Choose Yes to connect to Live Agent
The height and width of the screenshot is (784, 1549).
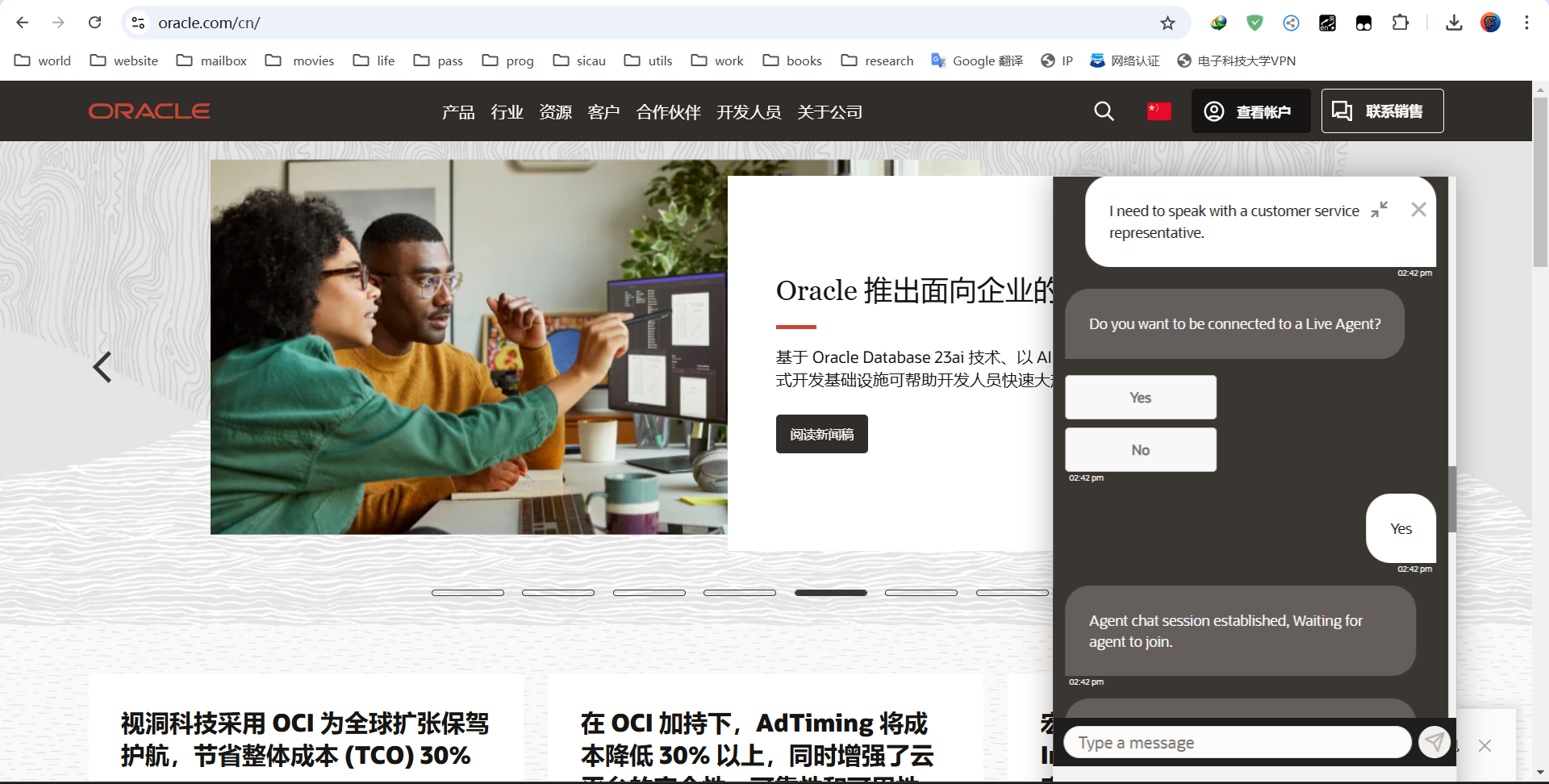[x=1140, y=397]
